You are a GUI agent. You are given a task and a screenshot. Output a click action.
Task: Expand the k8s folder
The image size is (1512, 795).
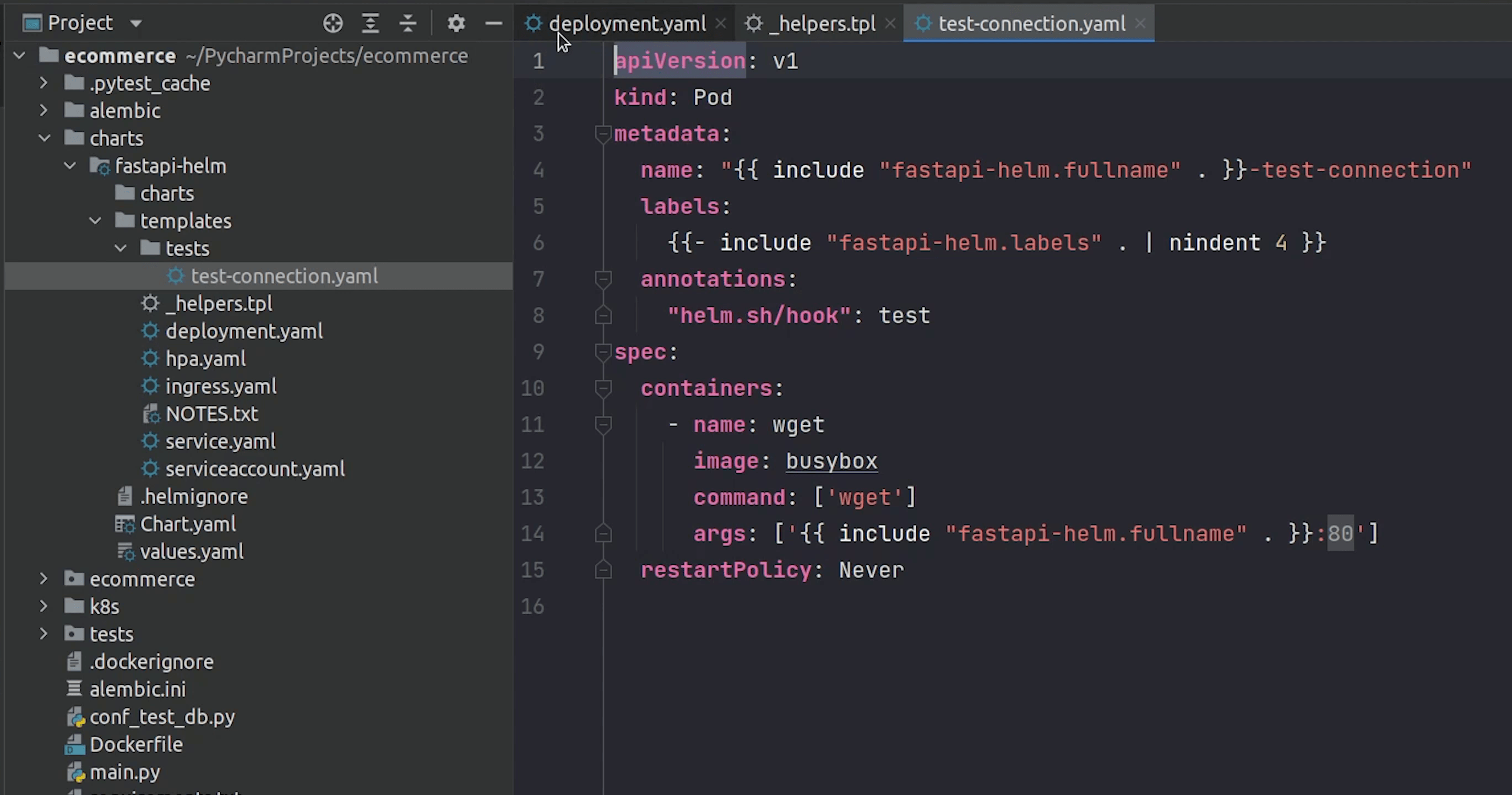(x=43, y=607)
